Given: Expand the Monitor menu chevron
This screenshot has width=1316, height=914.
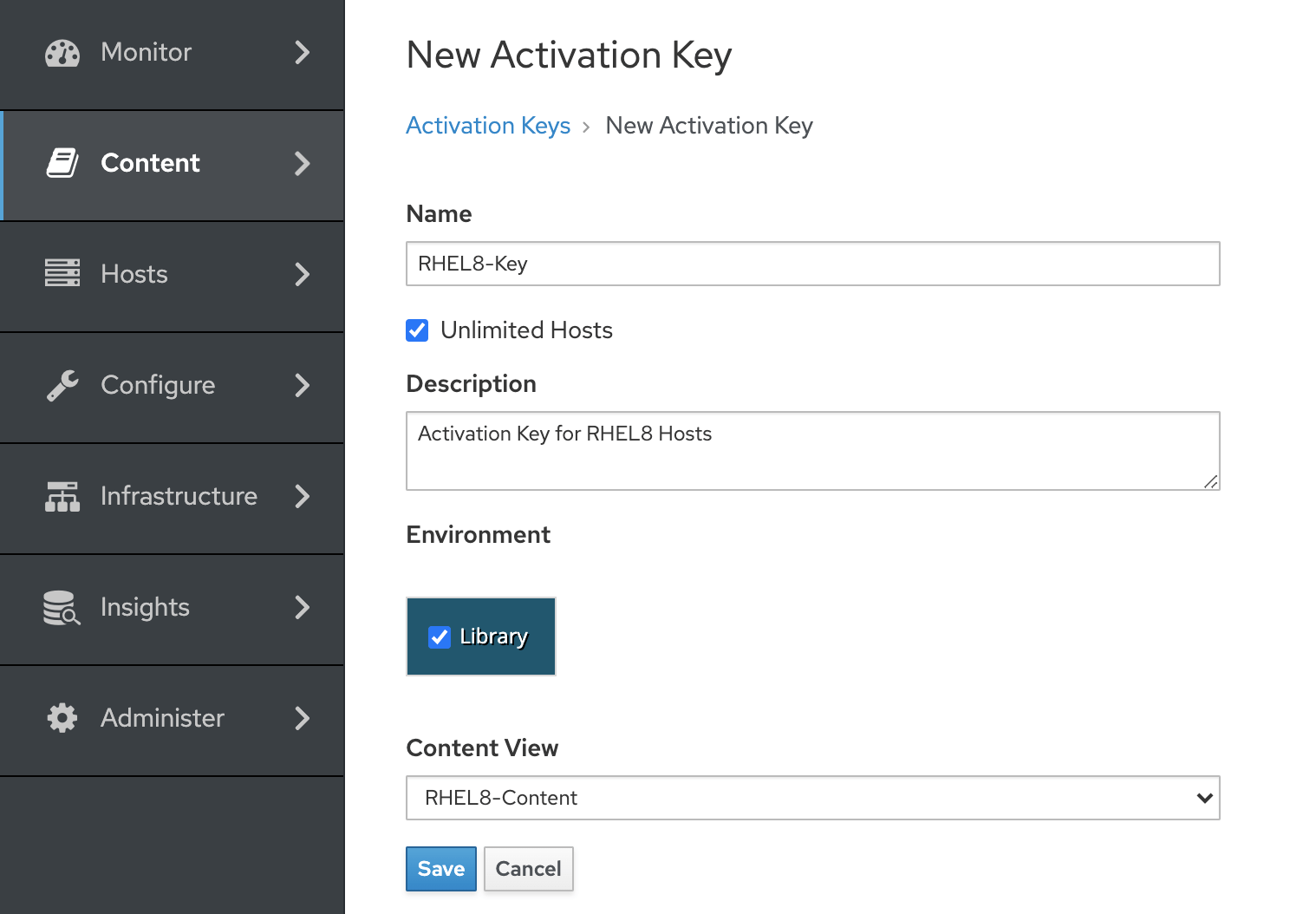Looking at the screenshot, I should pyautogui.click(x=302, y=53).
